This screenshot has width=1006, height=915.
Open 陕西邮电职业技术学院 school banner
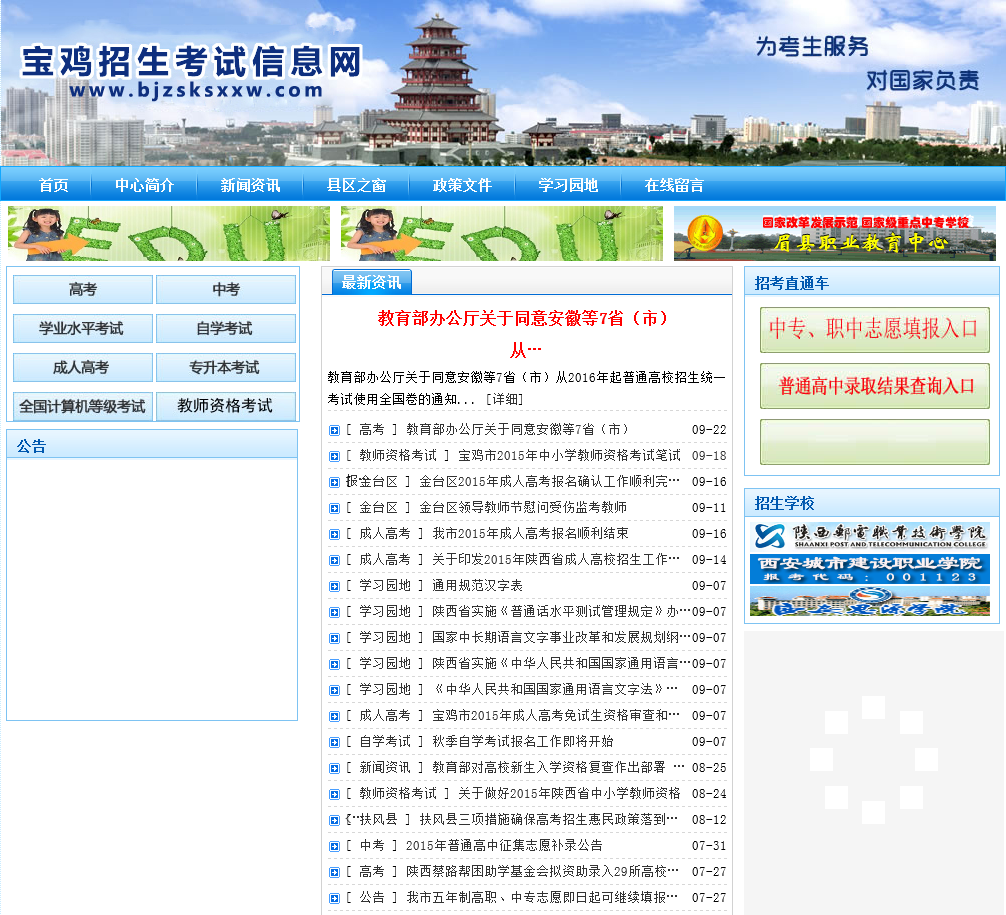pos(870,536)
